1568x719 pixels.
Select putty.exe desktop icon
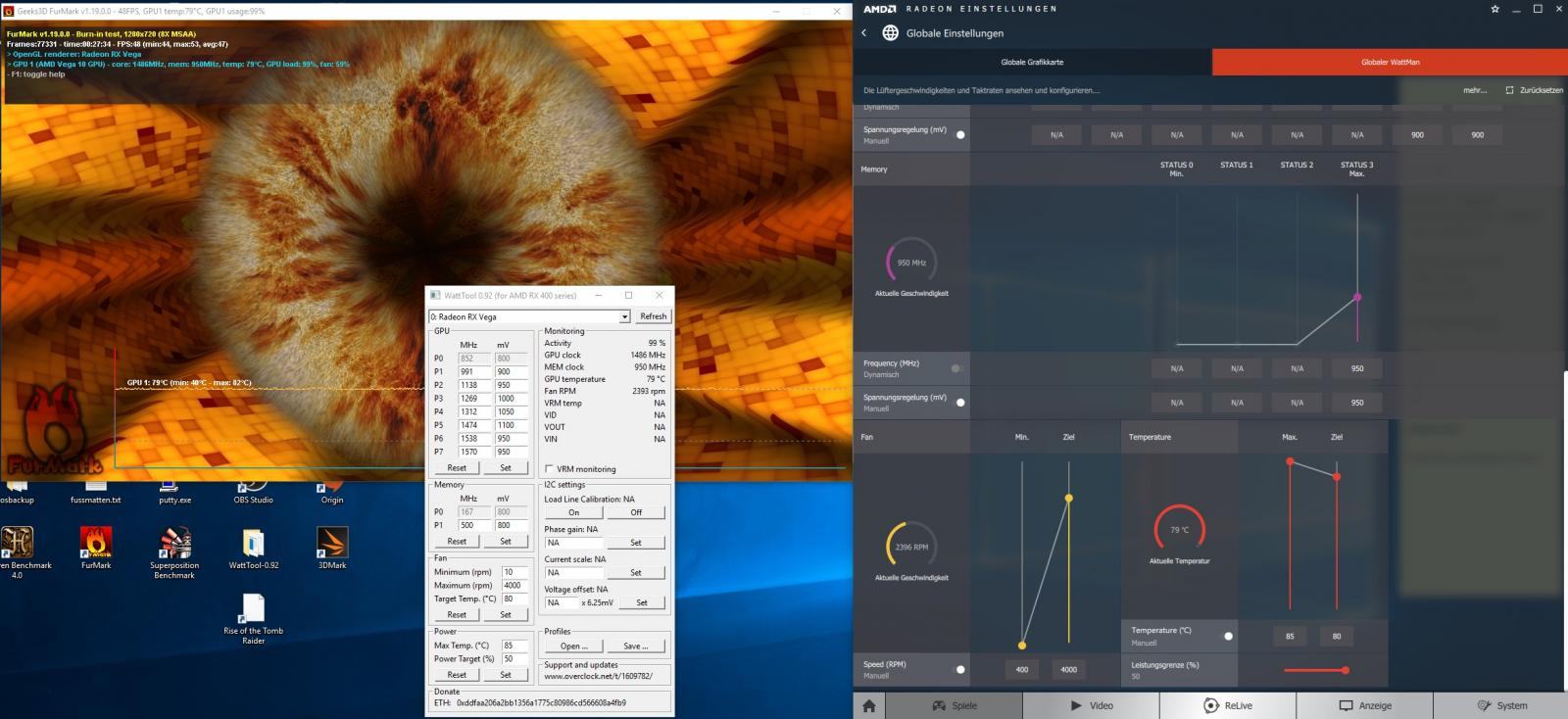174,492
